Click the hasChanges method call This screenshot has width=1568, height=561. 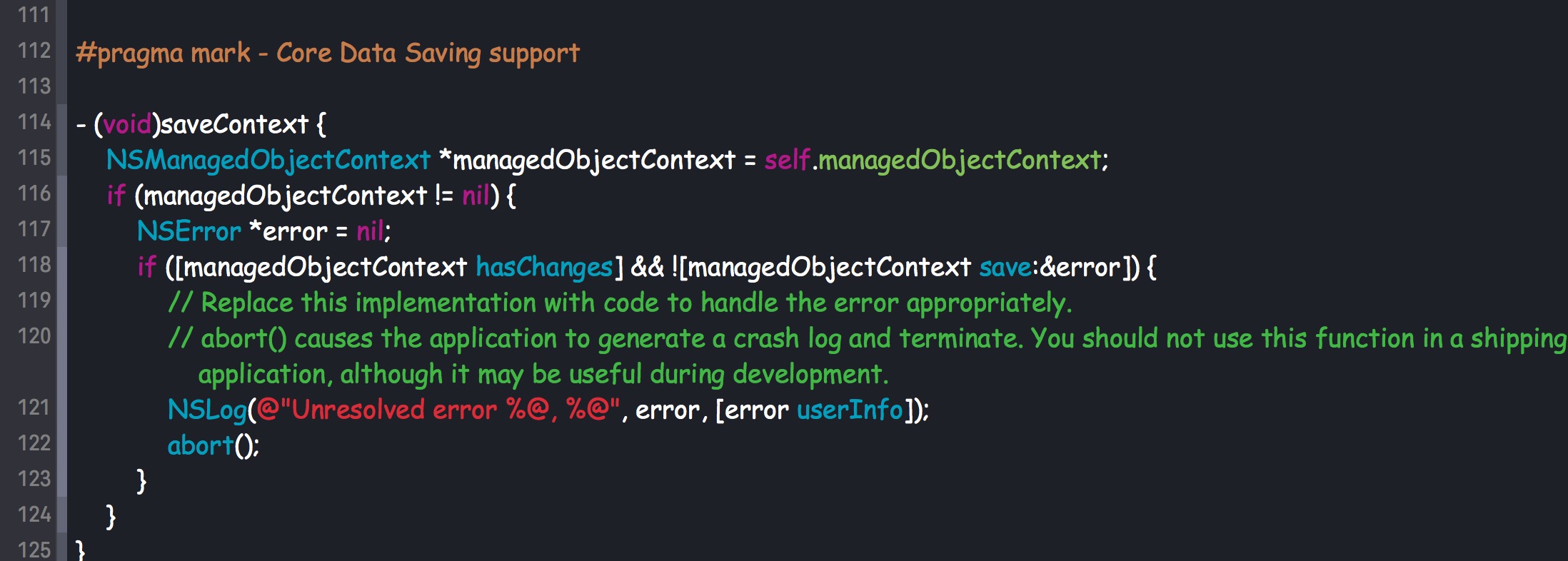544,267
